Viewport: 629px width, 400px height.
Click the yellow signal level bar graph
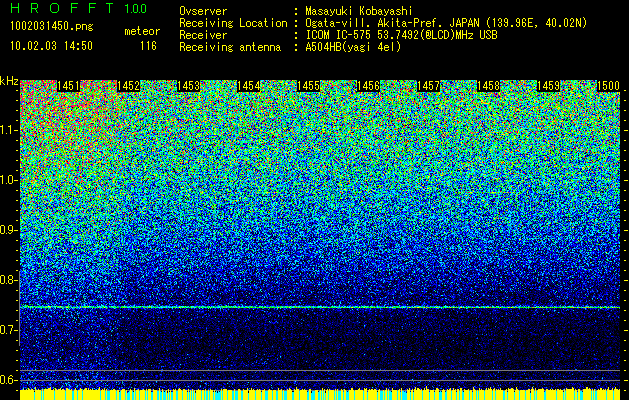320,394
